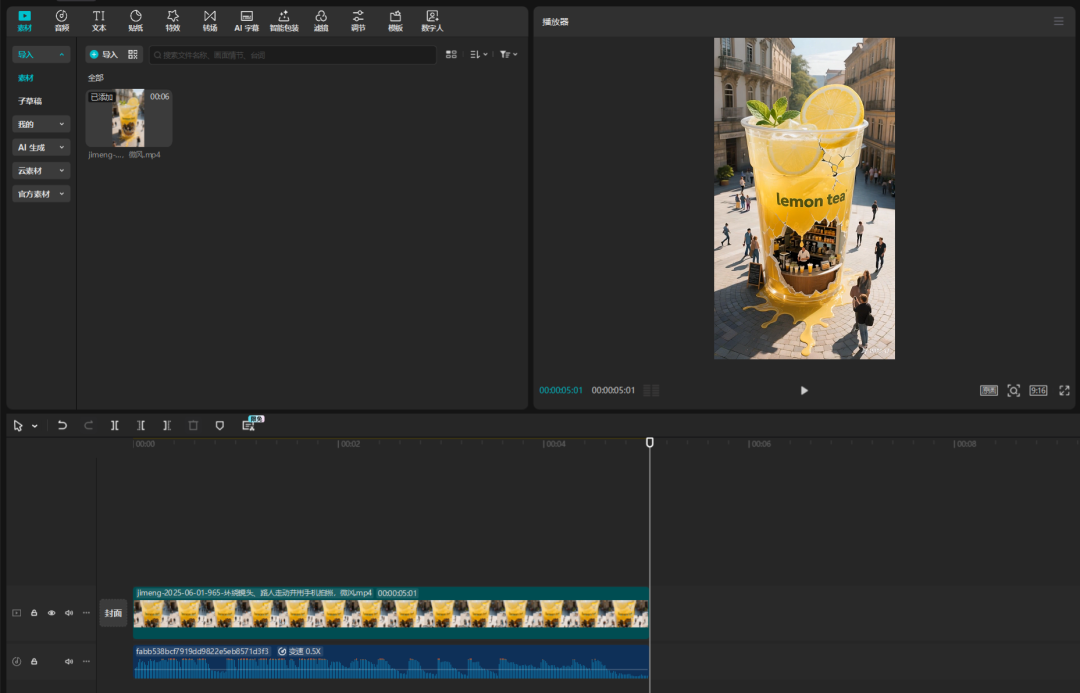Open the AI 字幕 captions tab
This screenshot has height=693, width=1080.
tap(247, 21)
